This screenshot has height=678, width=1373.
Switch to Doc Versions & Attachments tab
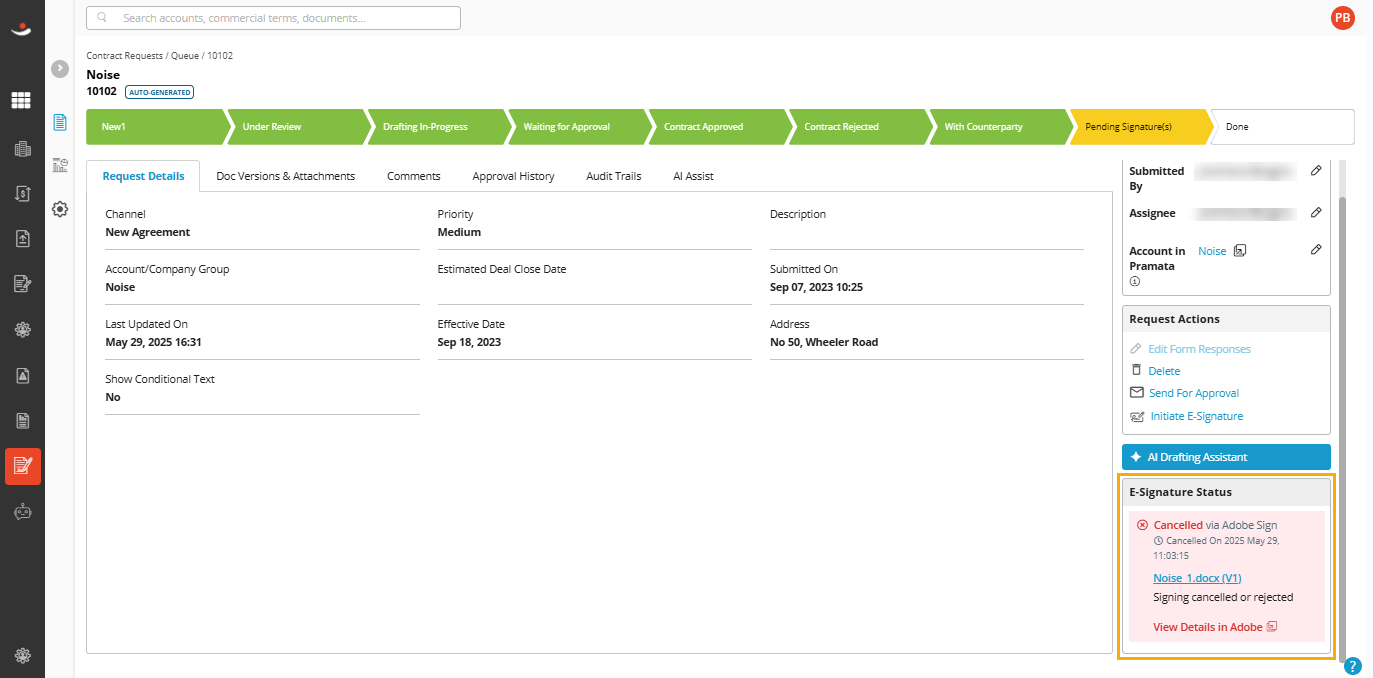tap(285, 176)
